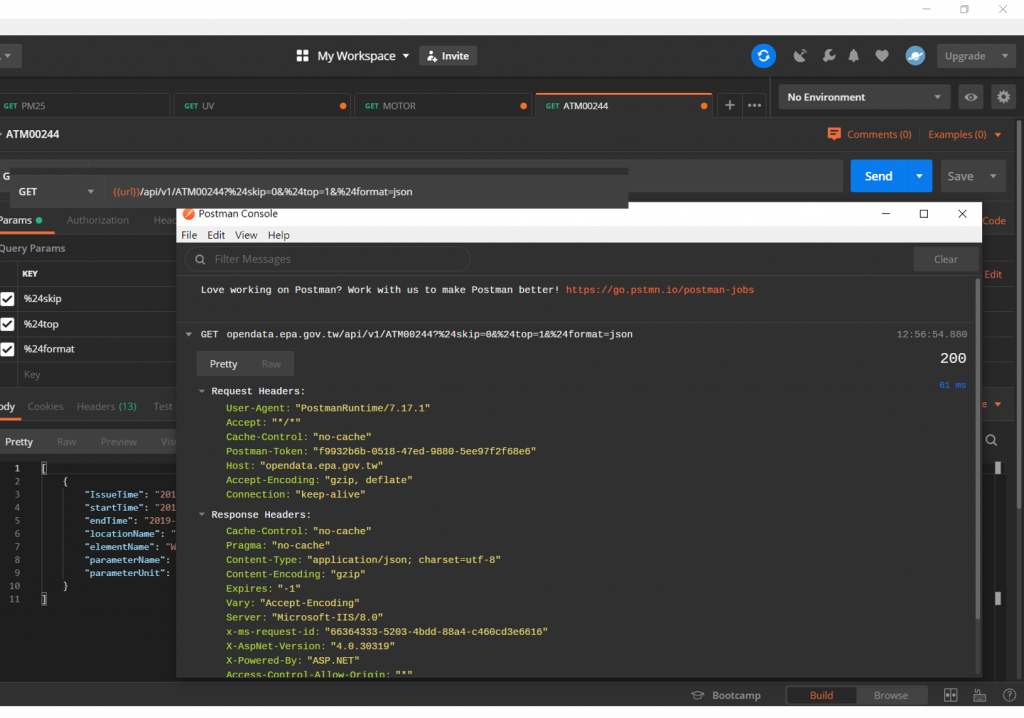Image resolution: width=1024 pixels, height=718 pixels.
Task: Open the response Cookies tab
Action: coord(45,406)
